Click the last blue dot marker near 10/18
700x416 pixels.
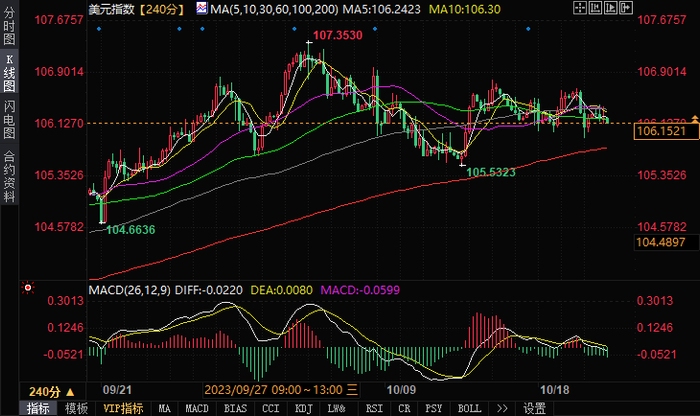528,29
